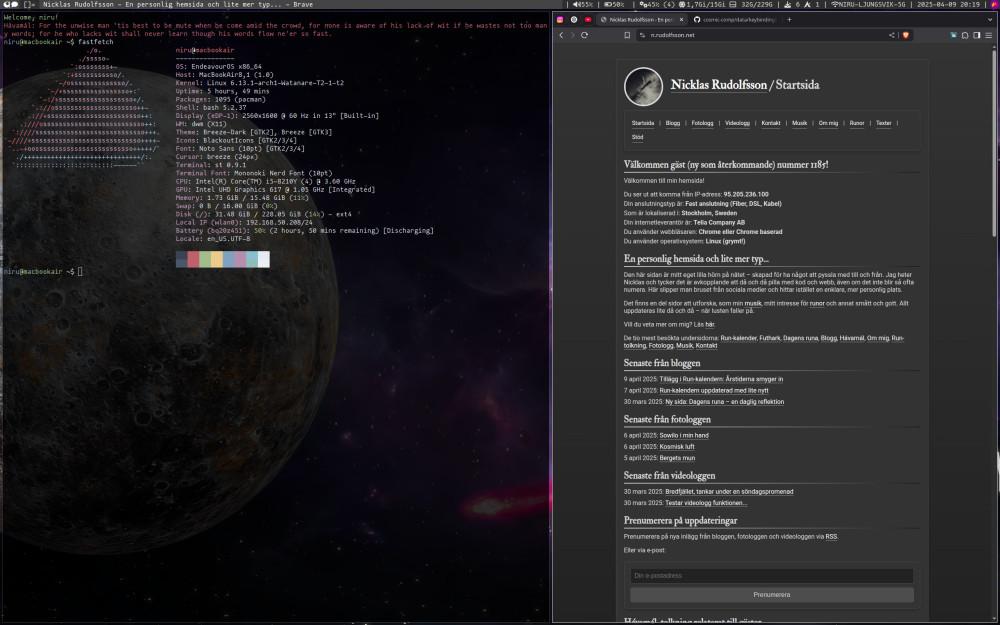Click the green swatch in fastfetch color bar
The height and width of the screenshot is (625, 1000).
click(x=205, y=259)
